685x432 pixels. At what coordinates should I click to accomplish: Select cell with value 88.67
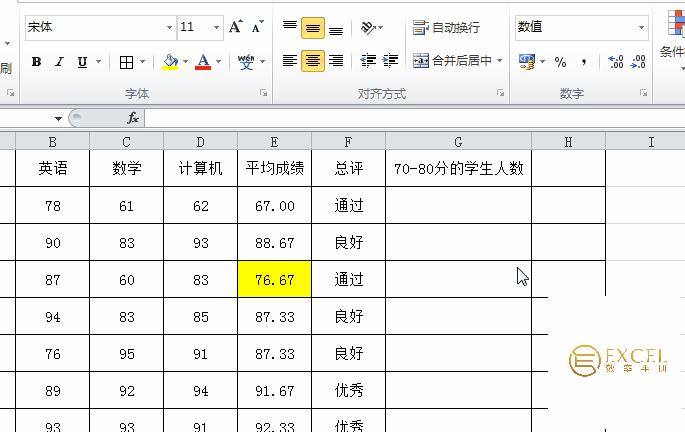pyautogui.click(x=274, y=242)
